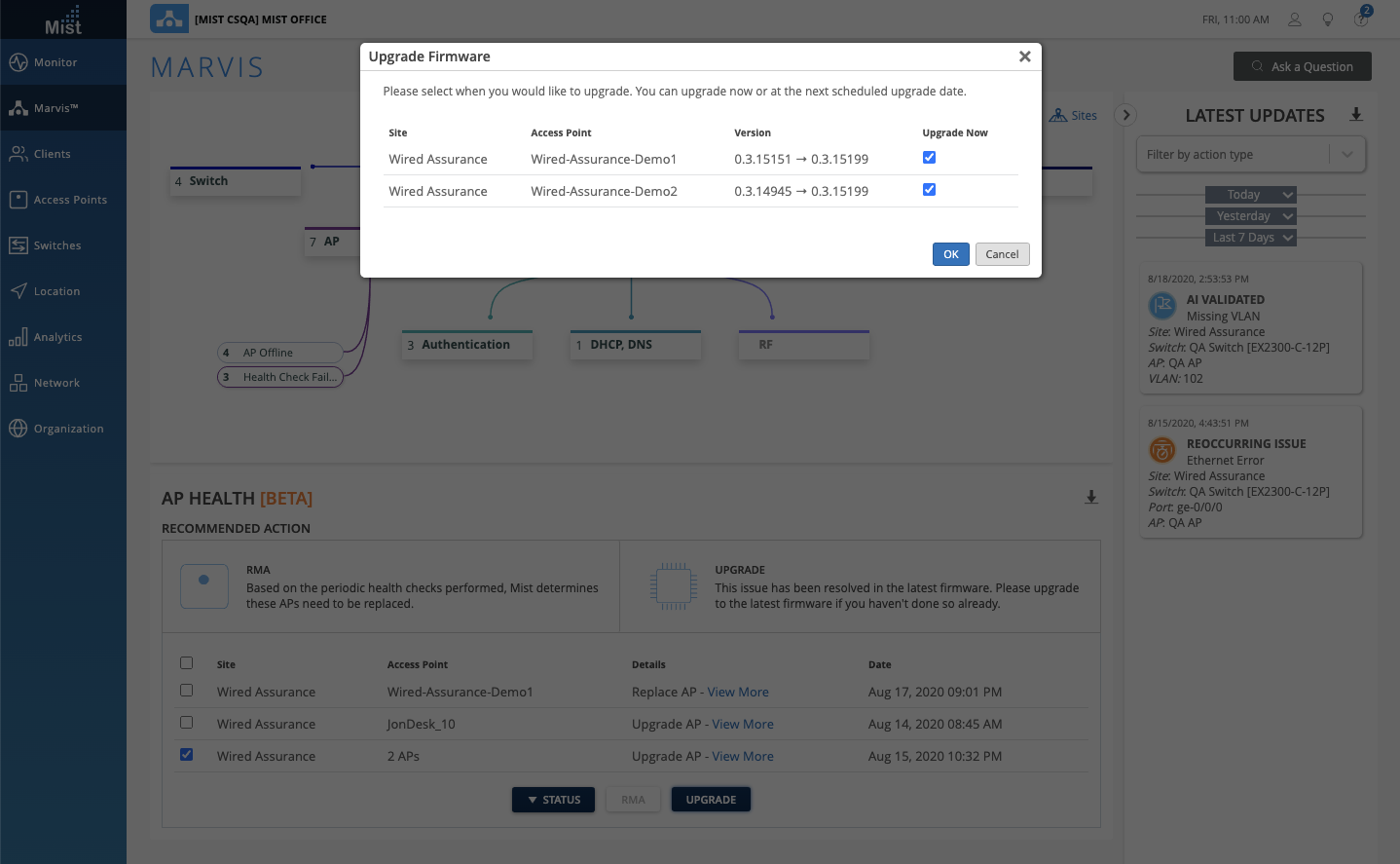Check the JonDesk_10 row checkbox
This screenshot has height=864, width=1400.
[x=187, y=723]
